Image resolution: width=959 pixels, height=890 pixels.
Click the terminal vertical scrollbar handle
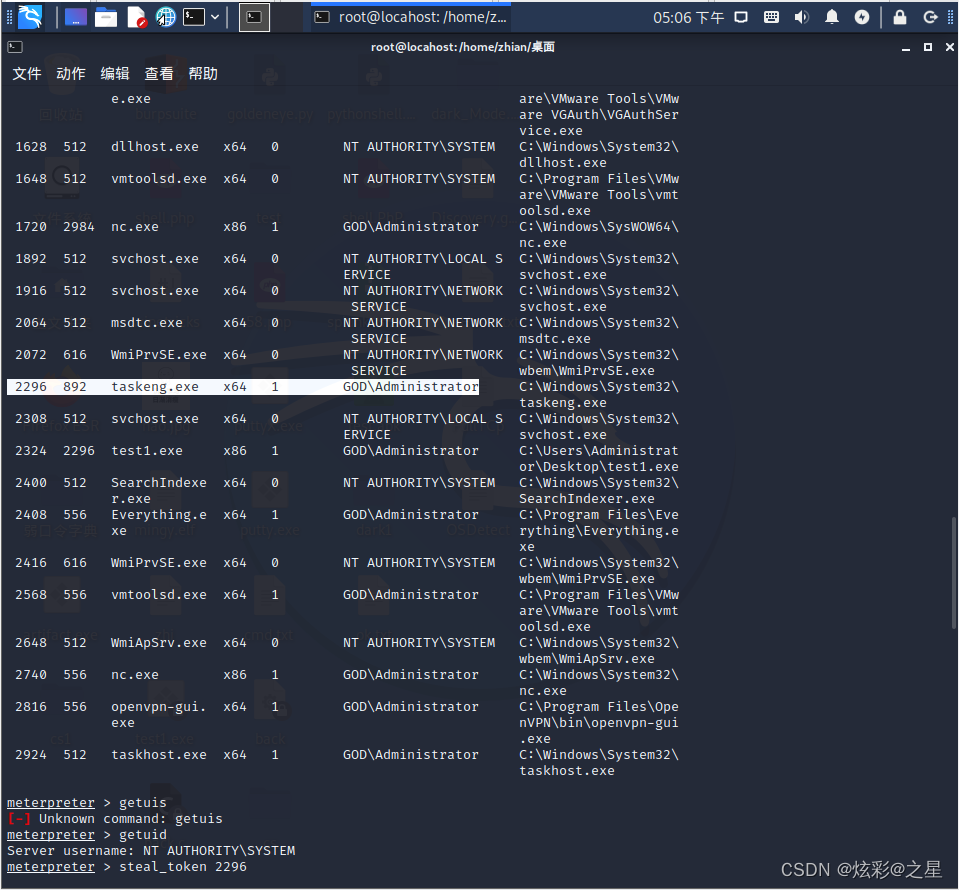coord(953,573)
